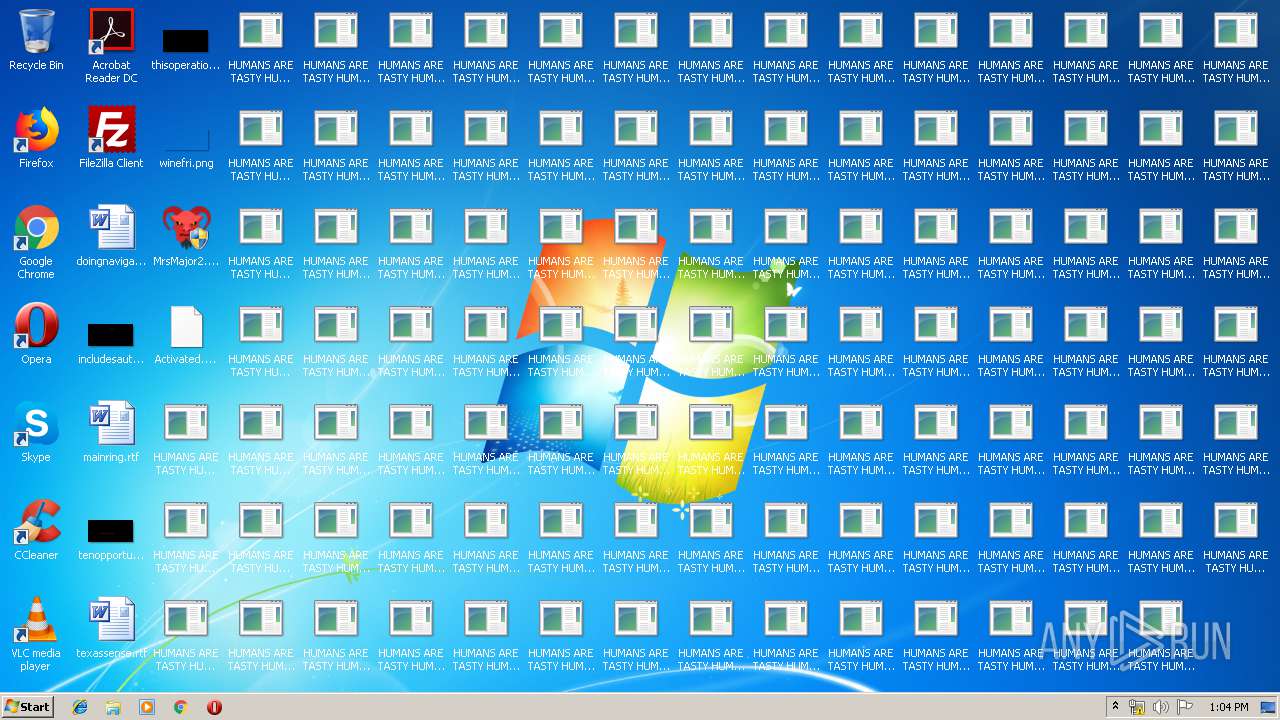Screen dimensions: 1280x720
Task: Select the MrsMajor2... executable icon
Action: 186,236
